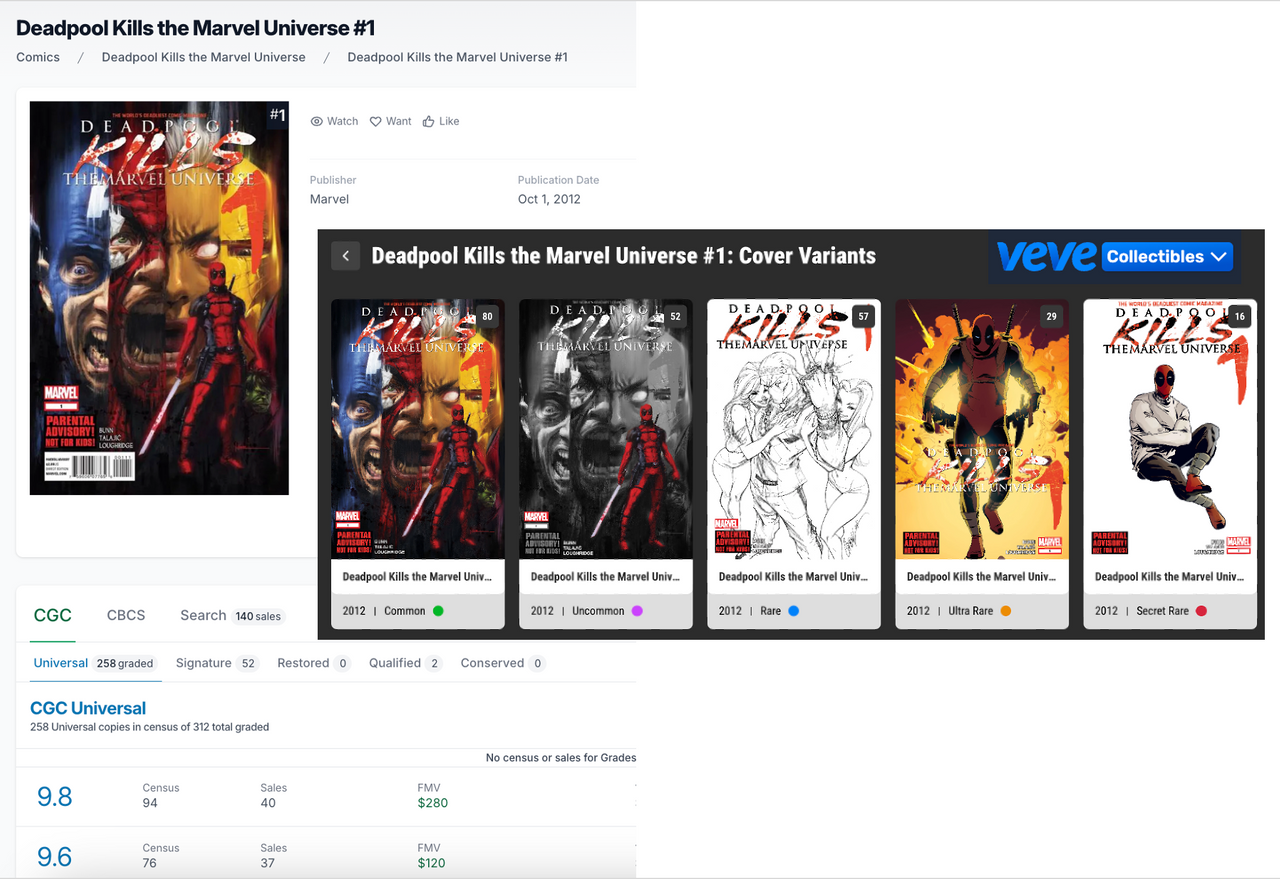Click the 2012 | Rare card label
Screen dimensions: 1280x879
click(750, 611)
